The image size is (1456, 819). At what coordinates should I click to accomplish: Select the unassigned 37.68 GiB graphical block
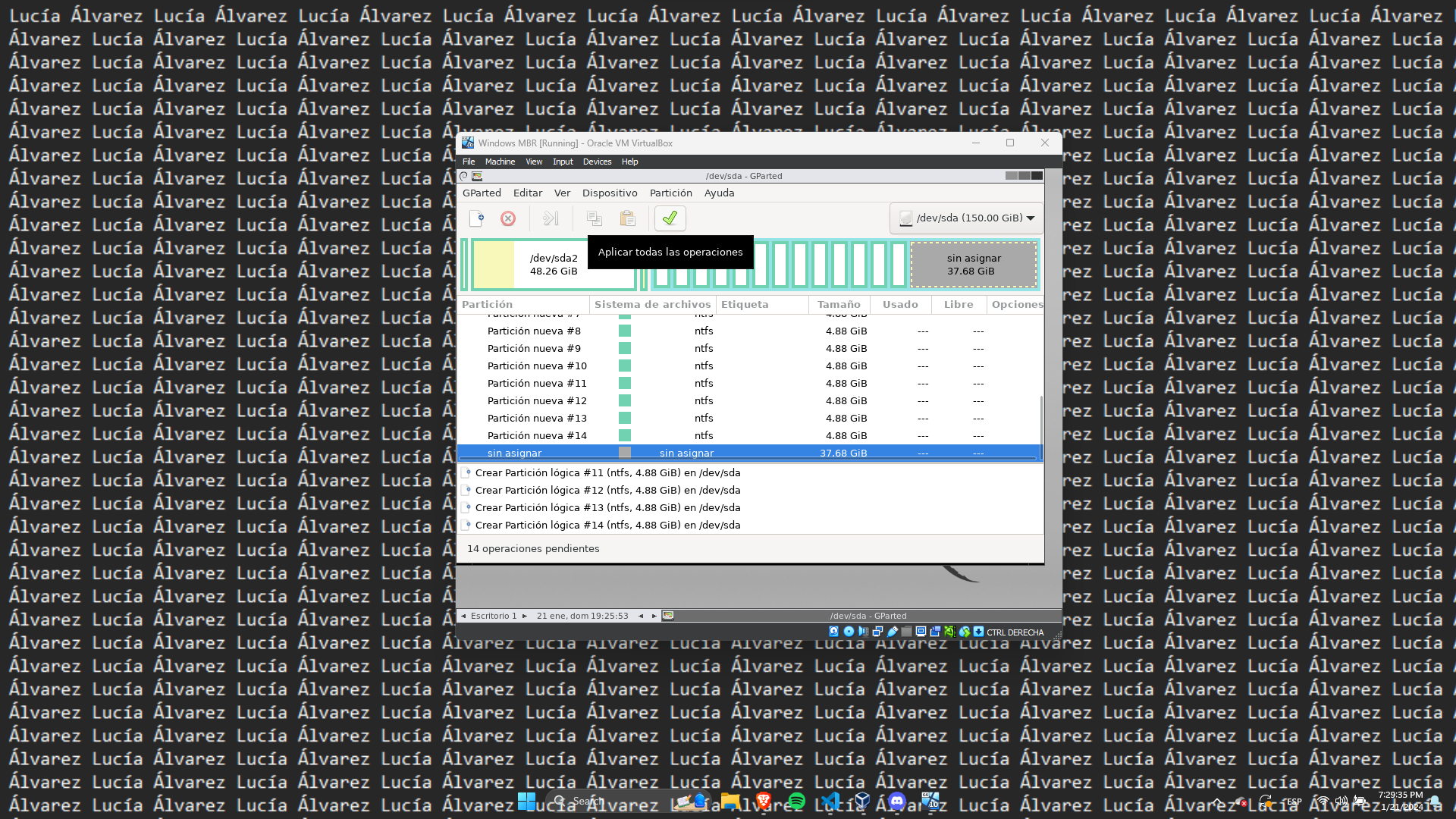[973, 265]
